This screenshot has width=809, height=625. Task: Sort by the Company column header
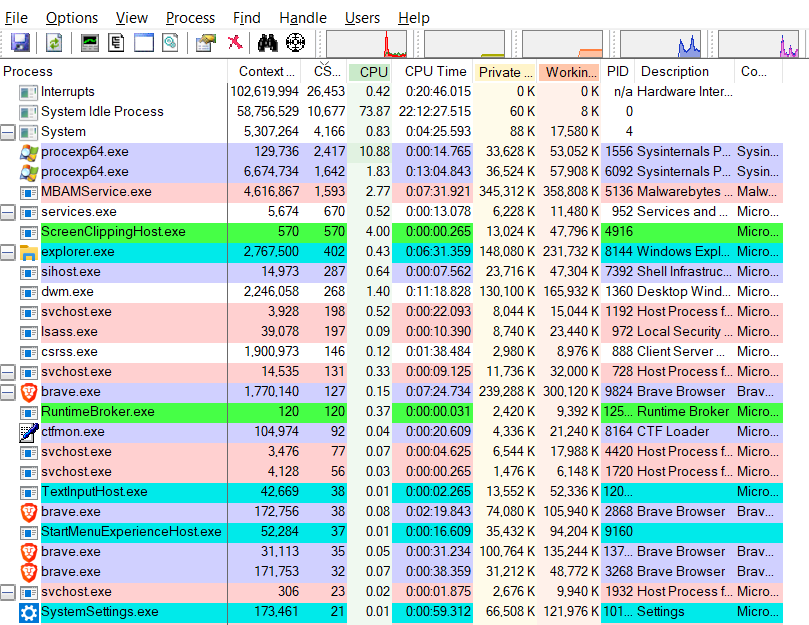[758, 71]
